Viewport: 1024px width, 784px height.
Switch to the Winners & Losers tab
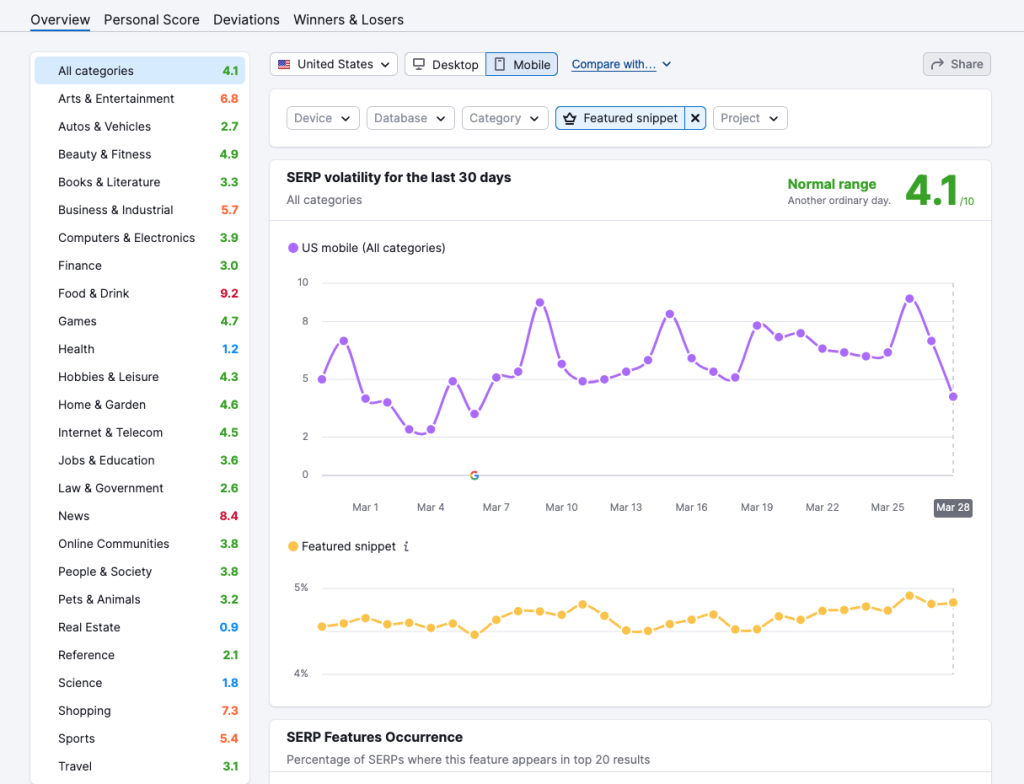[x=348, y=19]
